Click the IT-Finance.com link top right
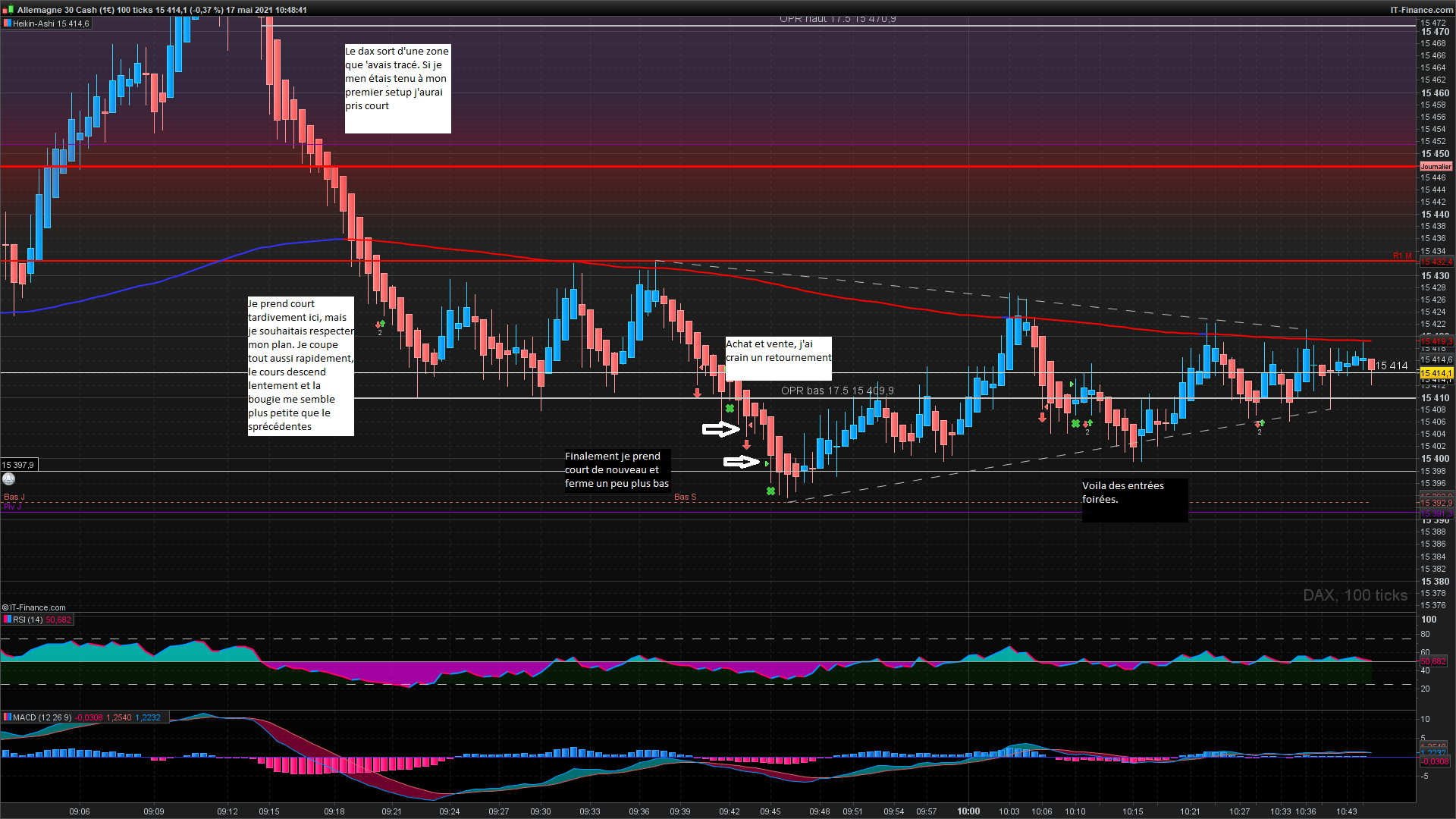The height and width of the screenshot is (819, 1456). [x=1421, y=10]
